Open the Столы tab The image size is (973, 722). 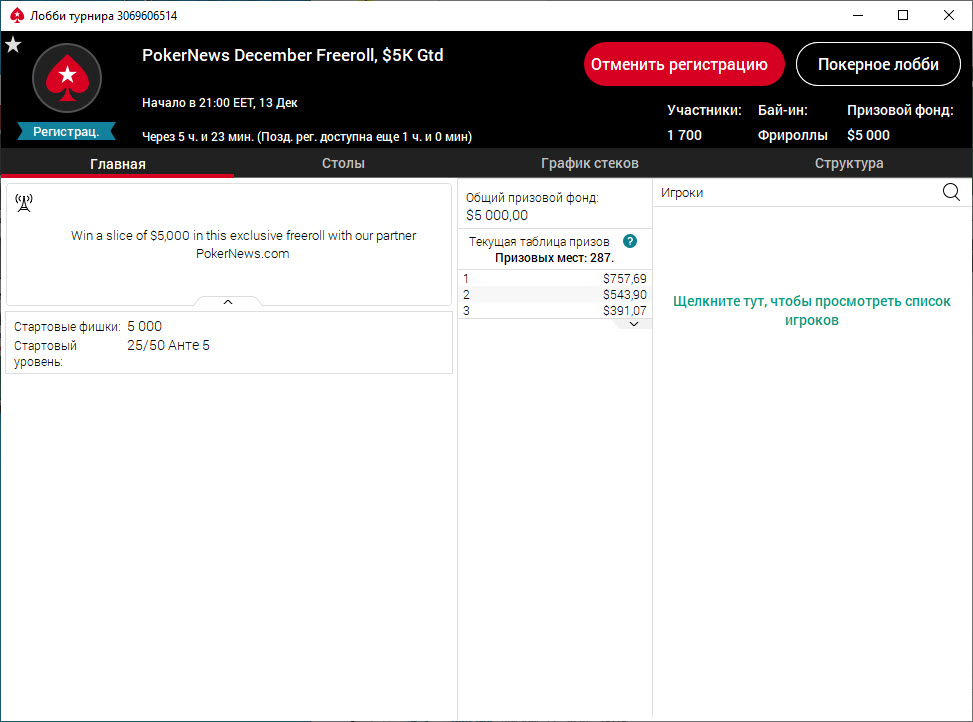[343, 163]
